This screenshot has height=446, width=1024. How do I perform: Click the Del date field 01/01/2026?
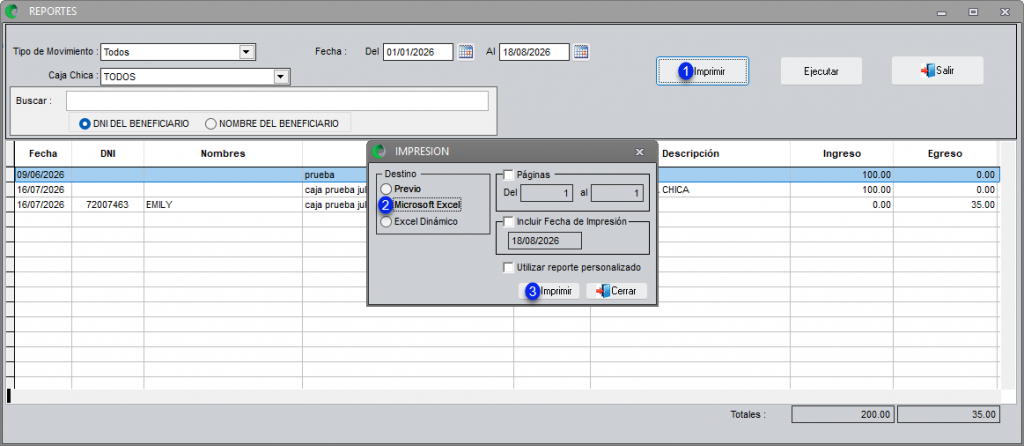[x=418, y=52]
